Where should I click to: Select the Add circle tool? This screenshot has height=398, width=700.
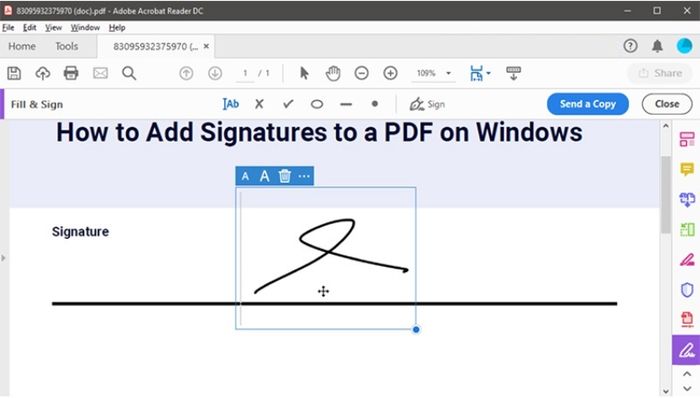(317, 104)
